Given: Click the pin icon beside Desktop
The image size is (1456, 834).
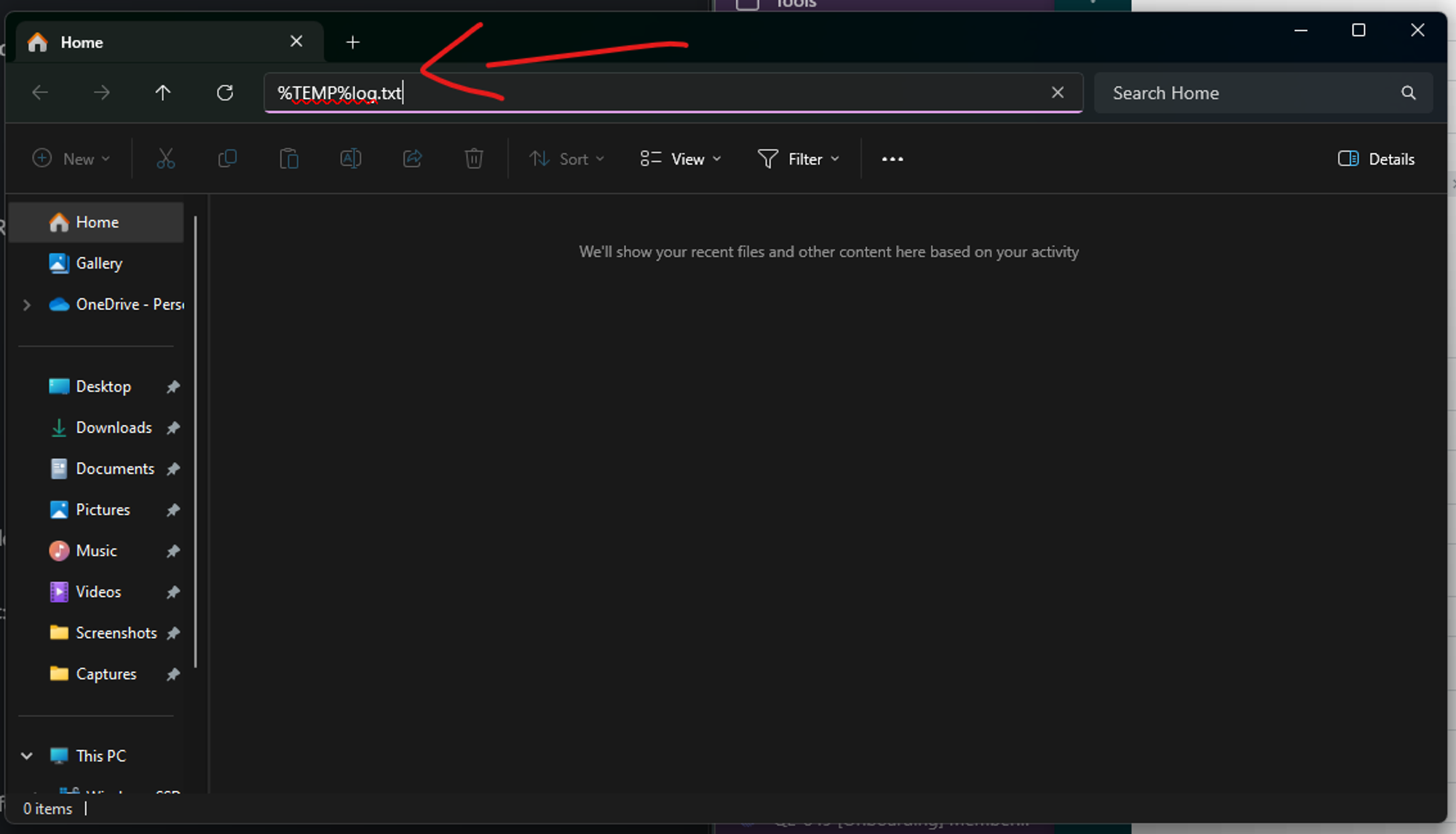Looking at the screenshot, I should (x=173, y=387).
